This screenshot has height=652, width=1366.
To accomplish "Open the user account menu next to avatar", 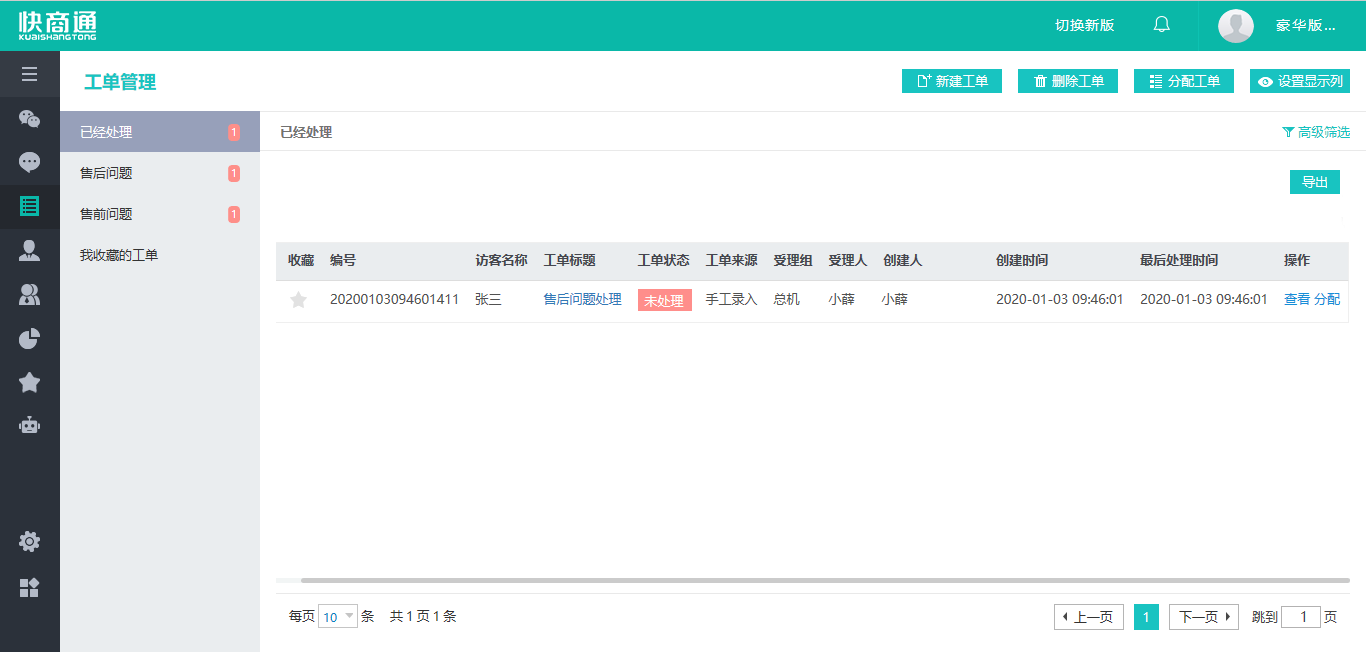I will point(1305,26).
